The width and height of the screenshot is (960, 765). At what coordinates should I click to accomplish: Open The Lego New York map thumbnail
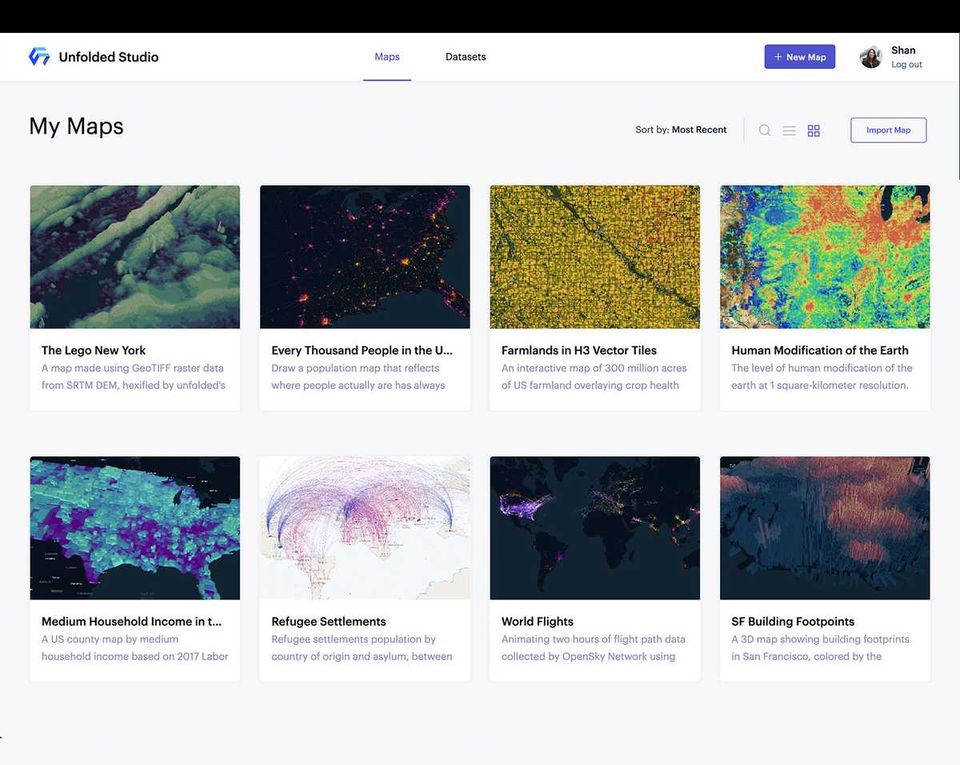click(x=135, y=257)
